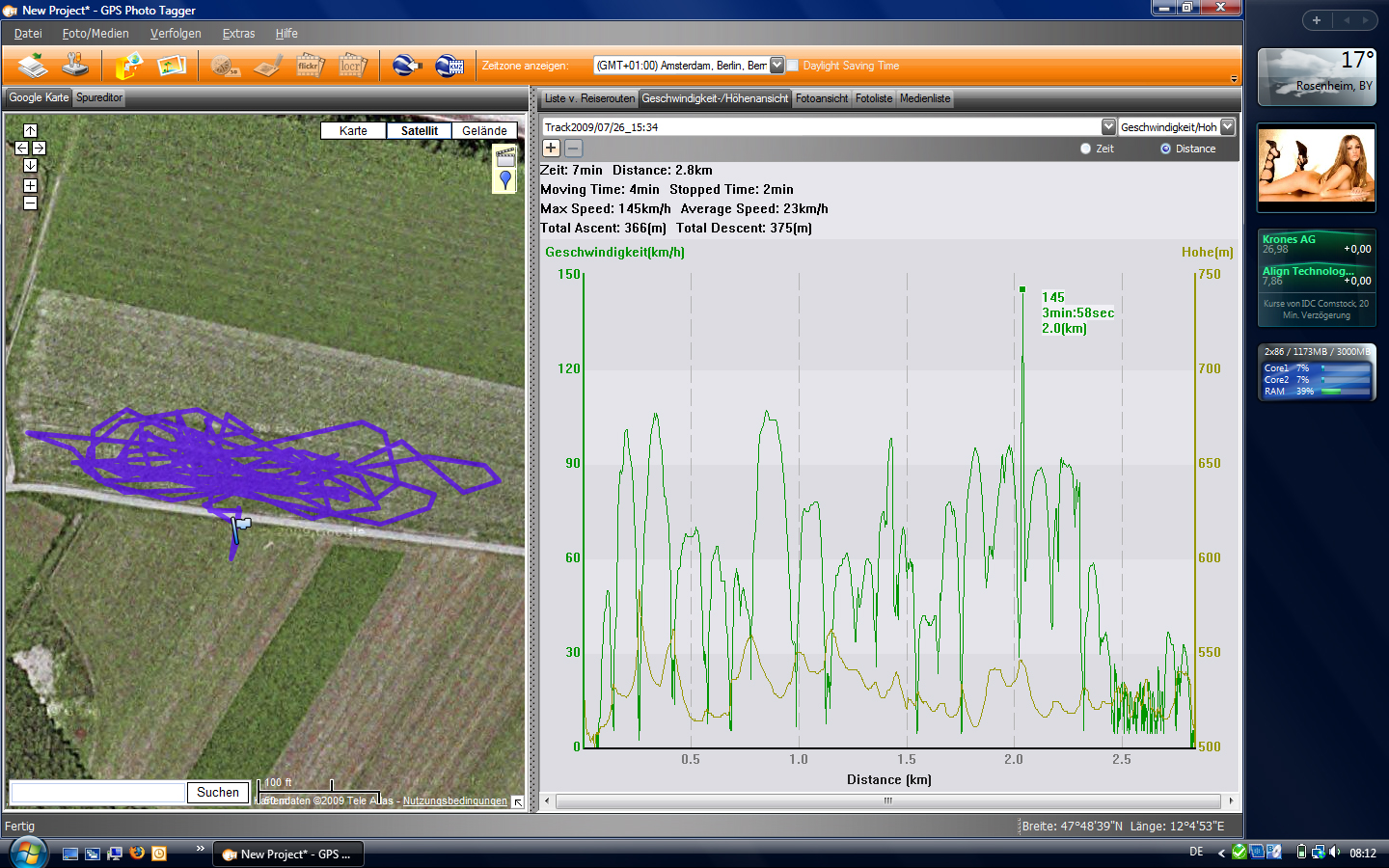1389x868 pixels.
Task: Pan the map left with arrow
Action: (x=21, y=148)
